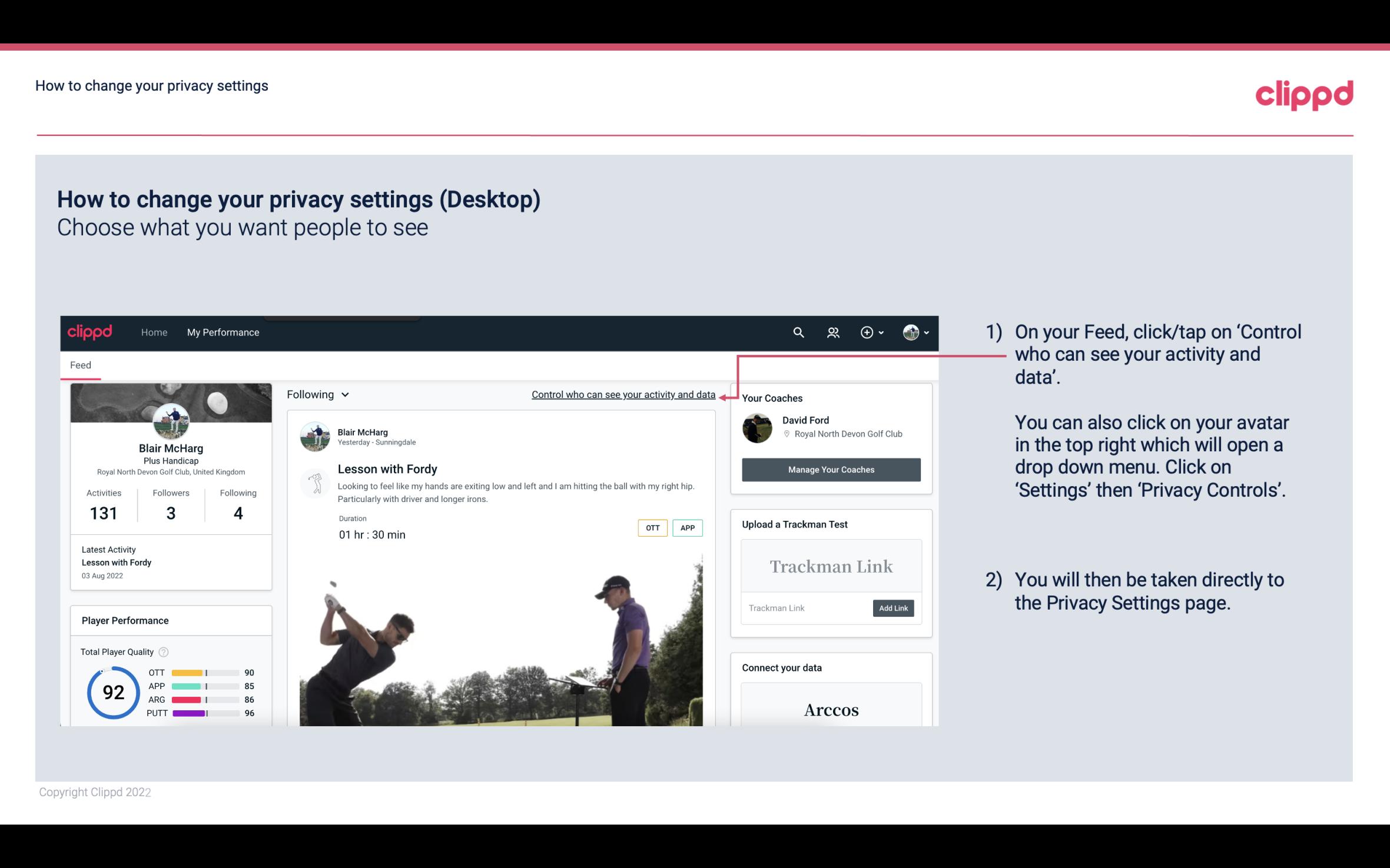Image resolution: width=1390 pixels, height=868 pixels.
Task: Click the APP performance badge icon
Action: pos(688,528)
